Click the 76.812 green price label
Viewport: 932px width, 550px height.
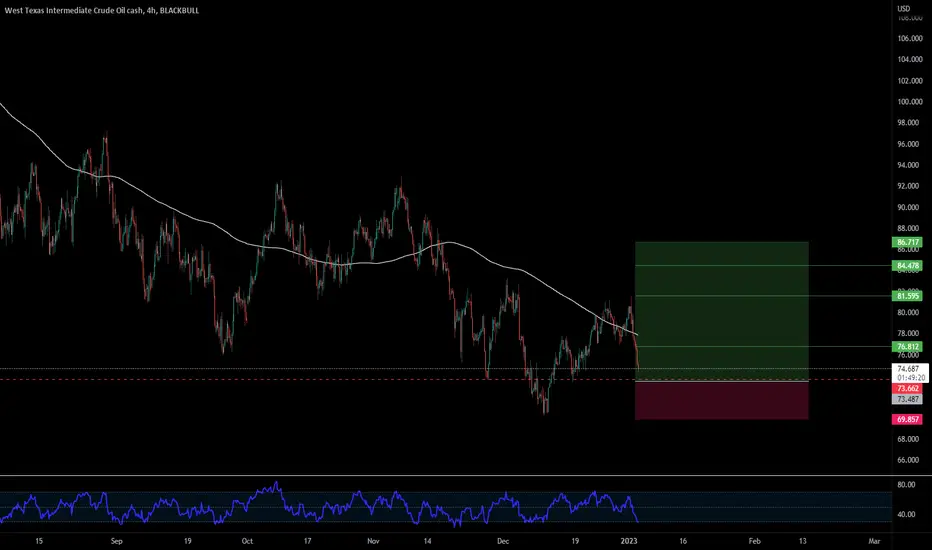pyautogui.click(x=907, y=347)
